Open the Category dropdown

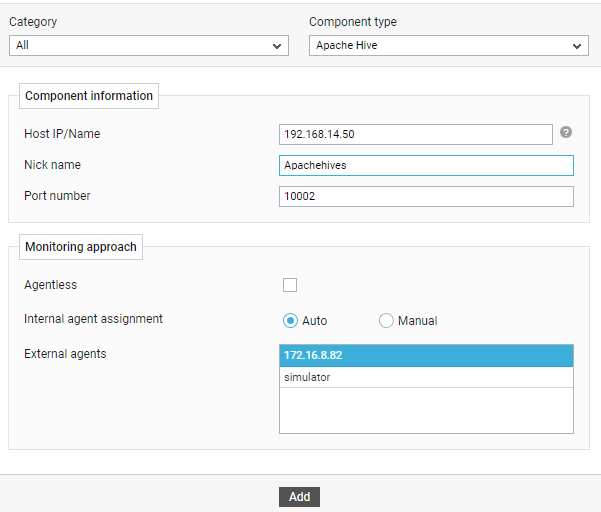pyautogui.click(x=149, y=46)
